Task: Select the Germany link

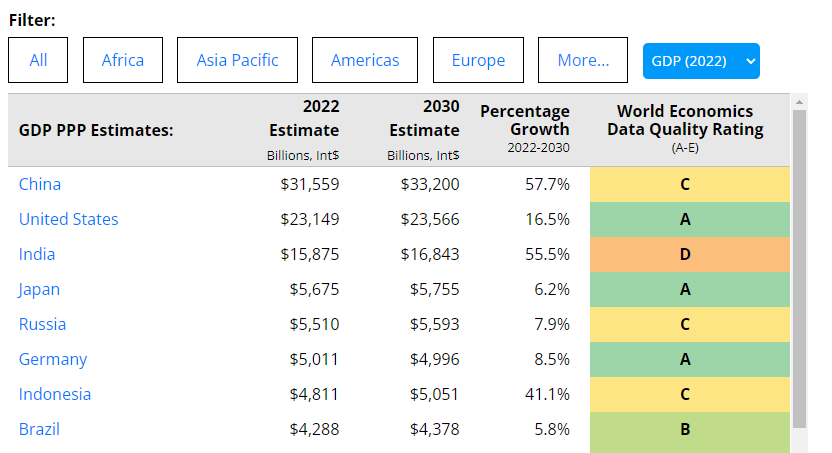Action: click(x=53, y=359)
